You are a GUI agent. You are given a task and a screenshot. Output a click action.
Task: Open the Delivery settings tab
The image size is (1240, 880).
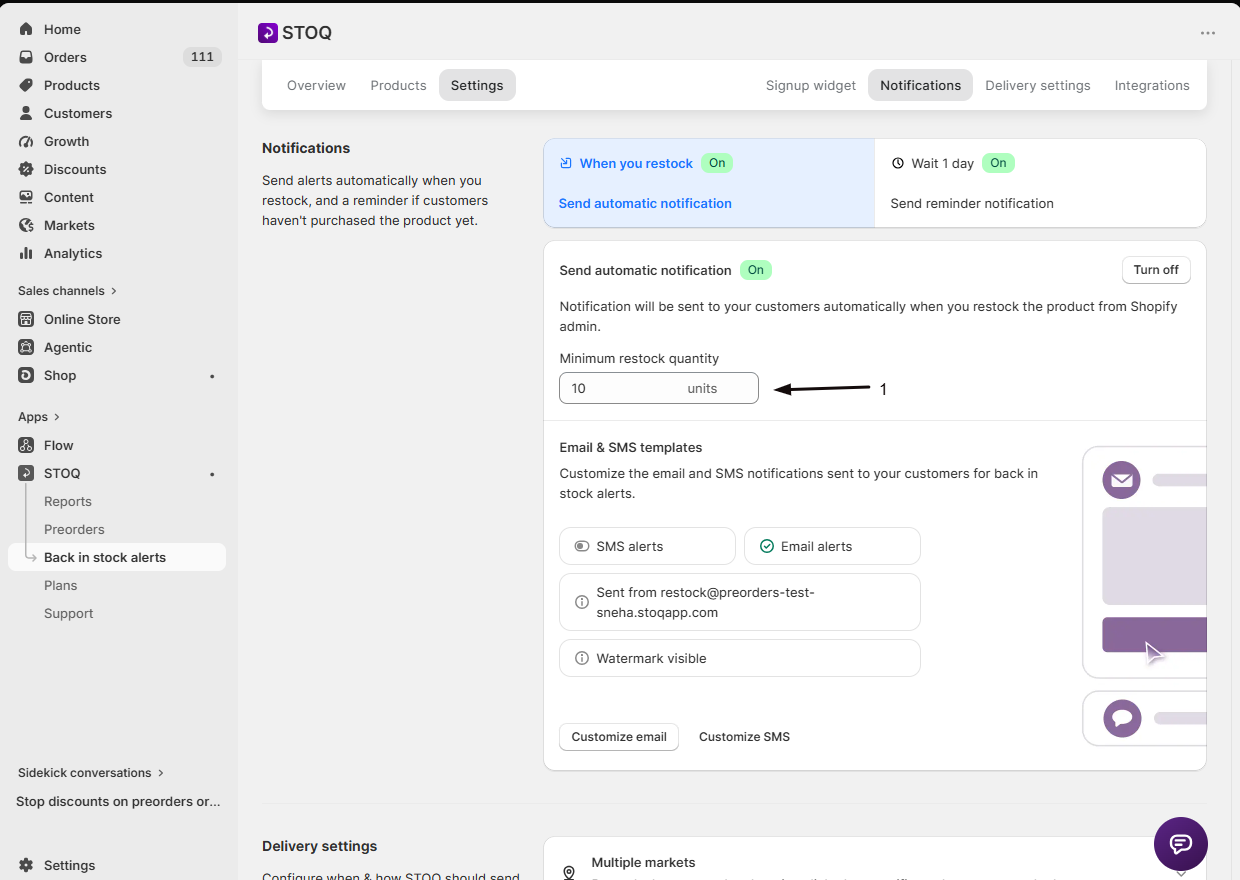click(1038, 85)
